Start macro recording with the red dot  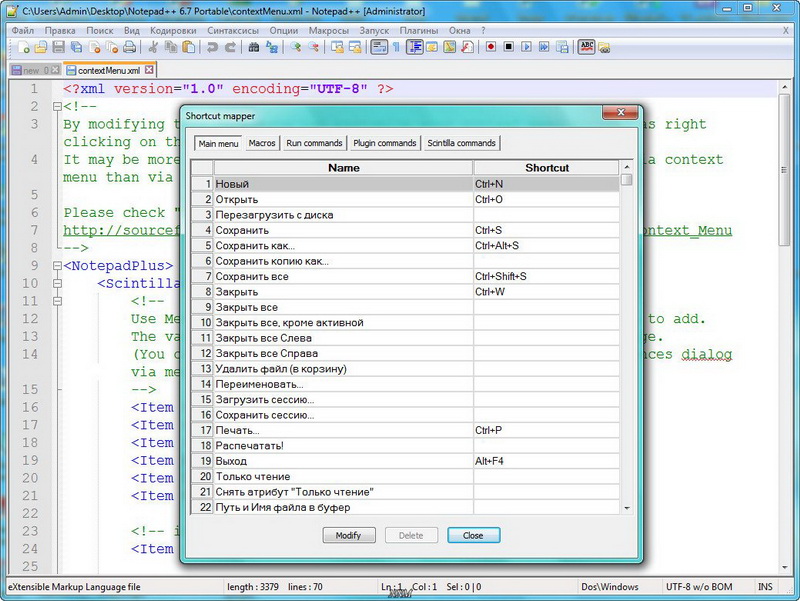click(x=491, y=47)
